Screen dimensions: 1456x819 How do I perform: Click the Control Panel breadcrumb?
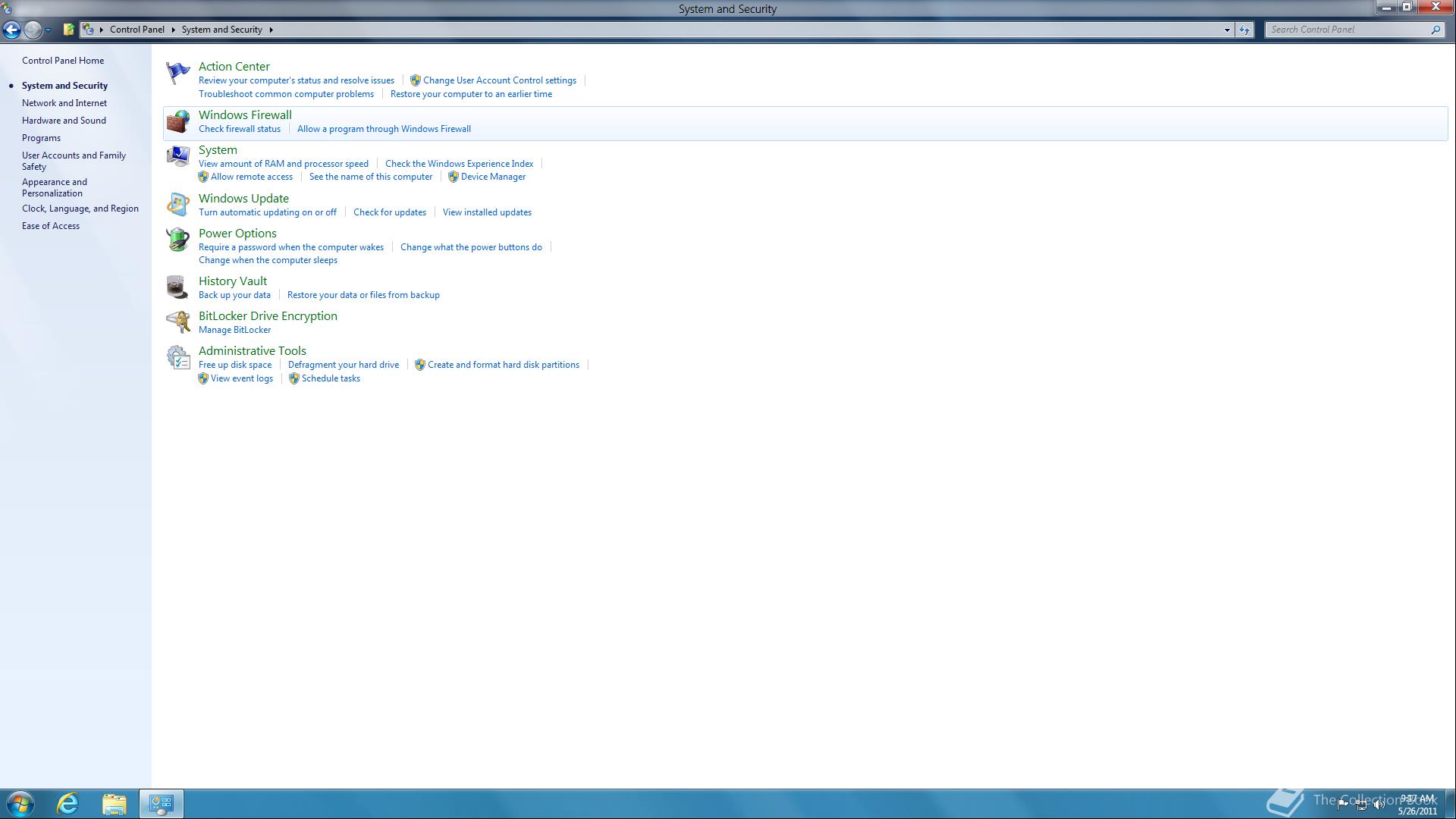136,30
